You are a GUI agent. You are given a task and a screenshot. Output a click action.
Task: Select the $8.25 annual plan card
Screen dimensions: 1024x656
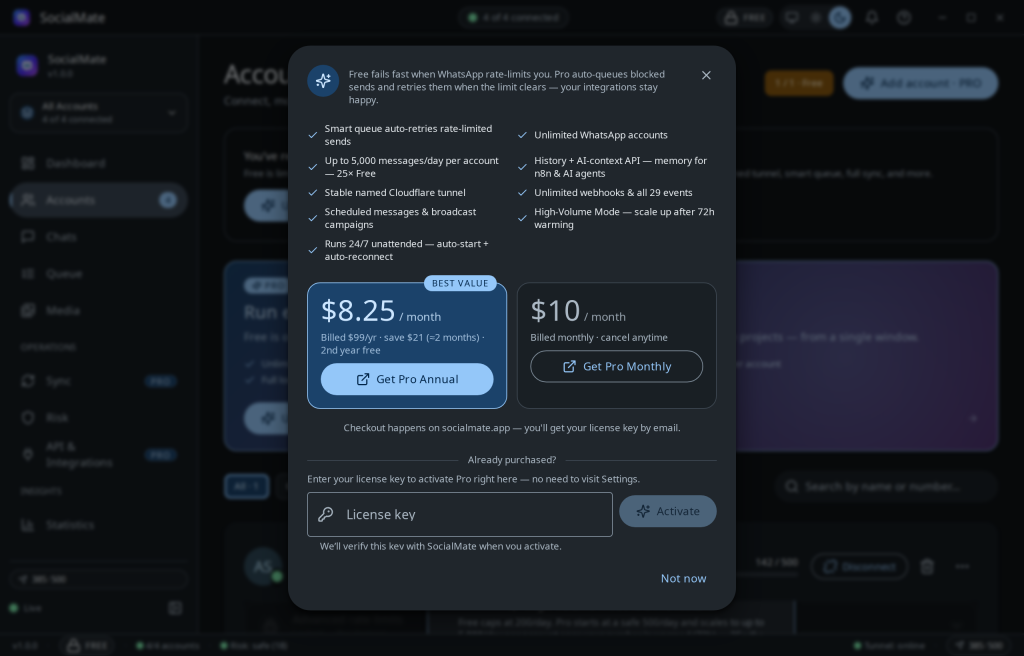click(407, 346)
